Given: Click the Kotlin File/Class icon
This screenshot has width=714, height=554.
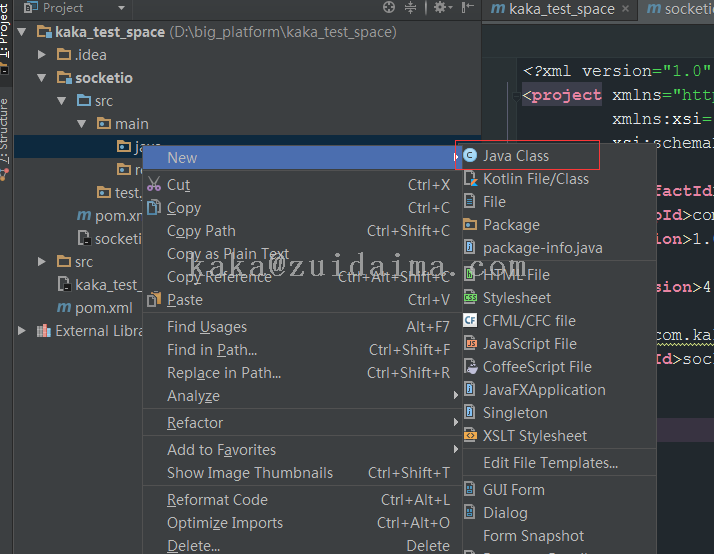Looking at the screenshot, I should pos(470,178).
